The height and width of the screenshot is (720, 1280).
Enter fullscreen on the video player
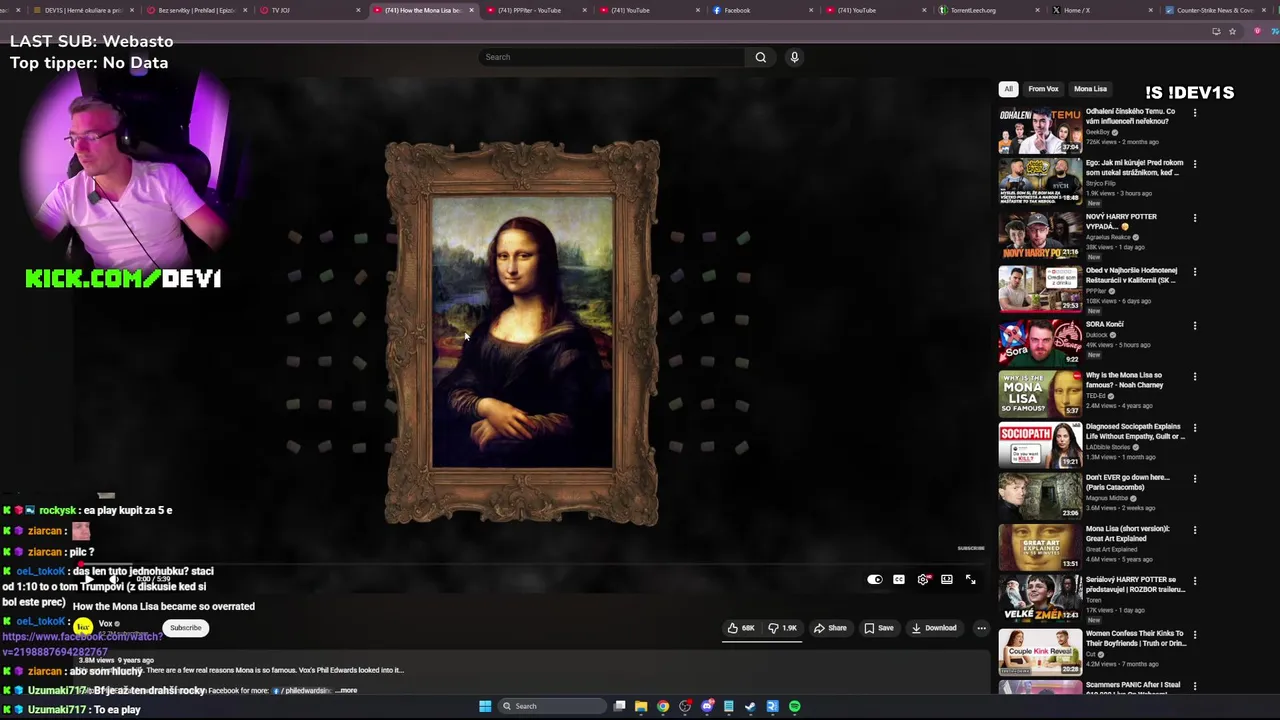click(970, 579)
